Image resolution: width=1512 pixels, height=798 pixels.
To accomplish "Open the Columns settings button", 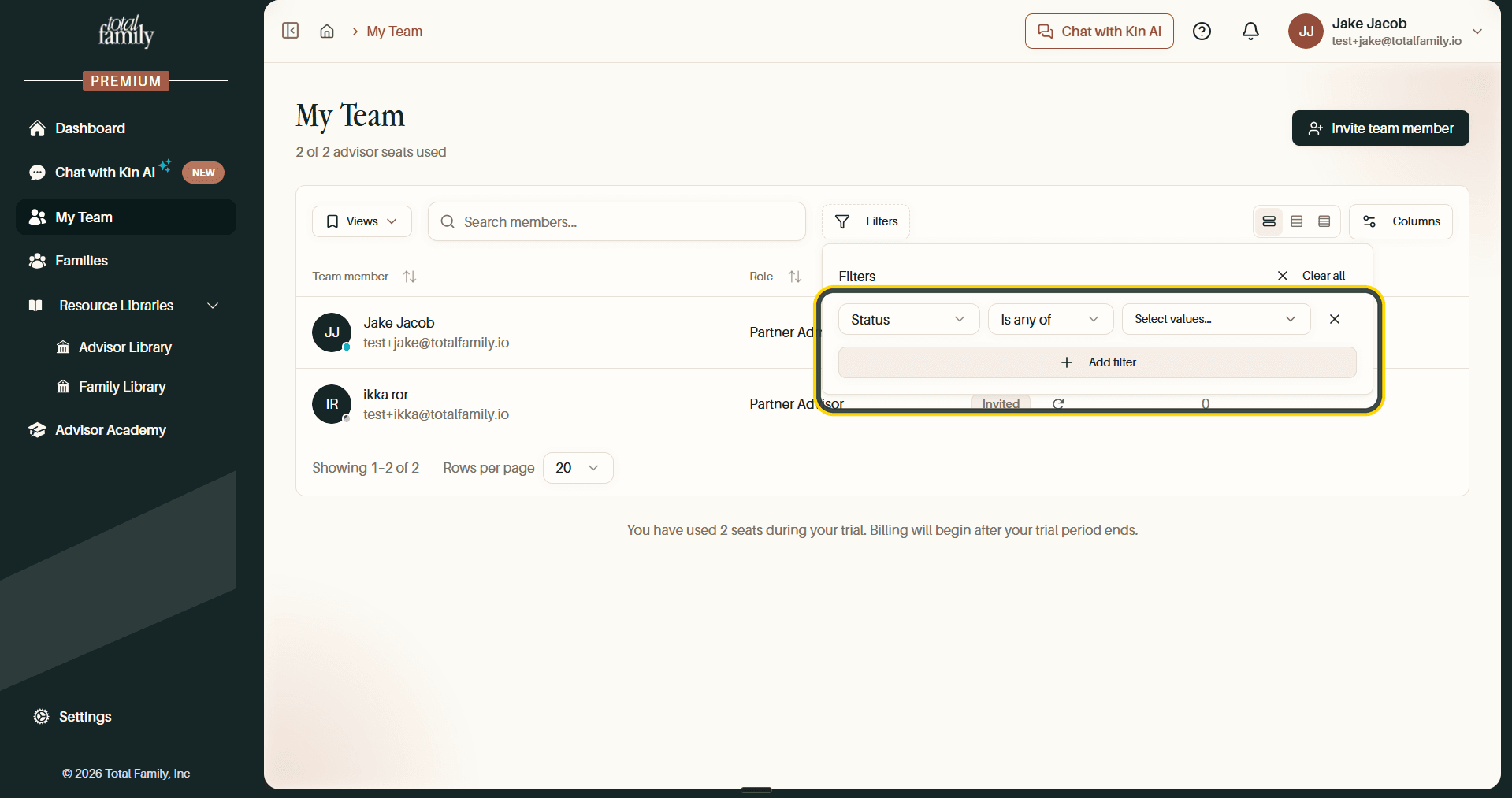I will click(1401, 221).
